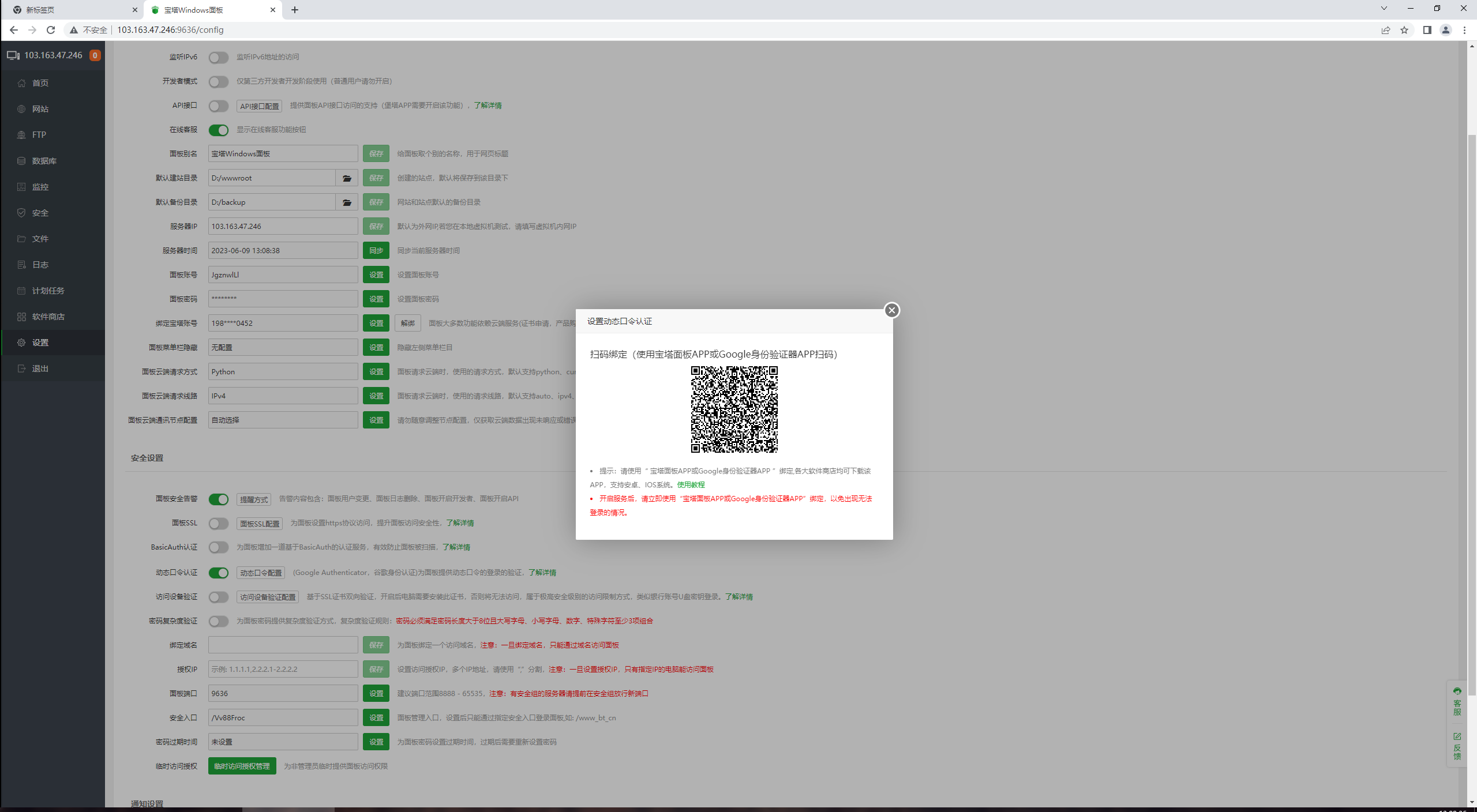Bookmark this page with the star
Image resolution: width=1477 pixels, height=812 pixels.
pyautogui.click(x=1404, y=30)
